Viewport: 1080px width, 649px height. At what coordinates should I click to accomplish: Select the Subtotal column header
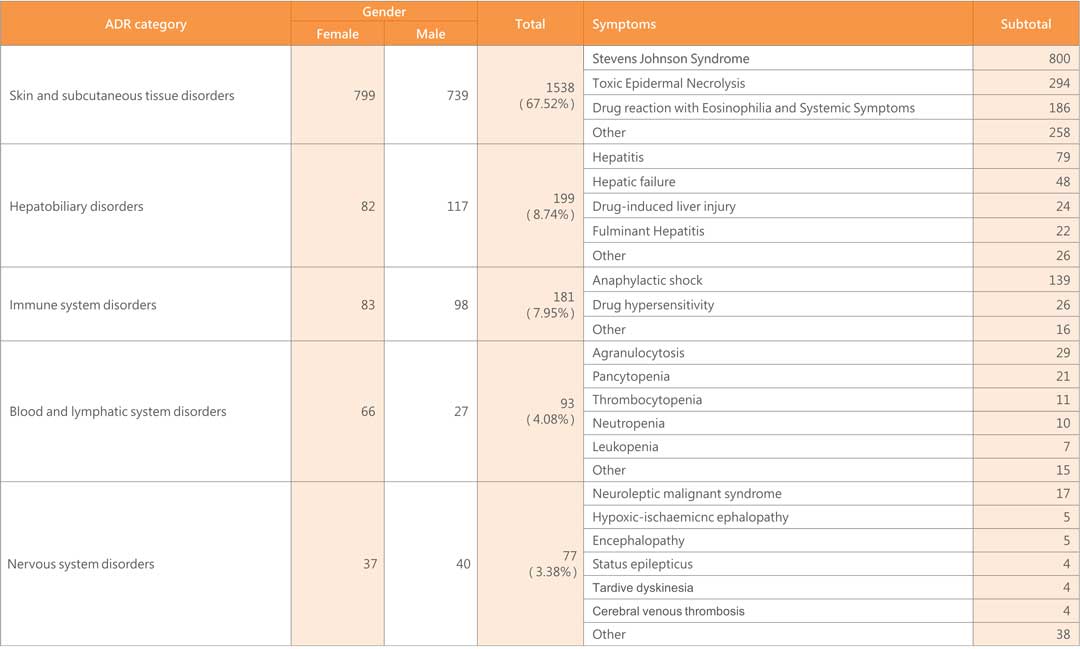(1026, 23)
